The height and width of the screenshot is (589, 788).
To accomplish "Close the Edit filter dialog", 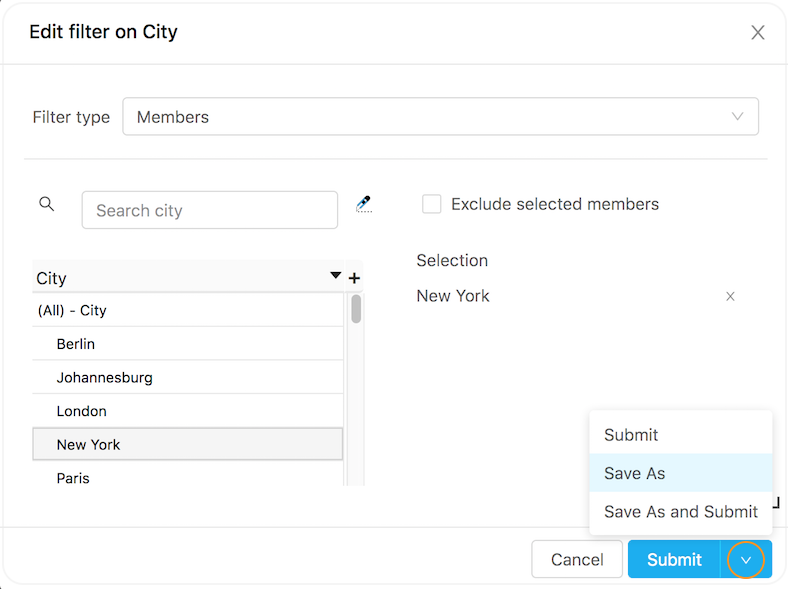I will 758,33.
